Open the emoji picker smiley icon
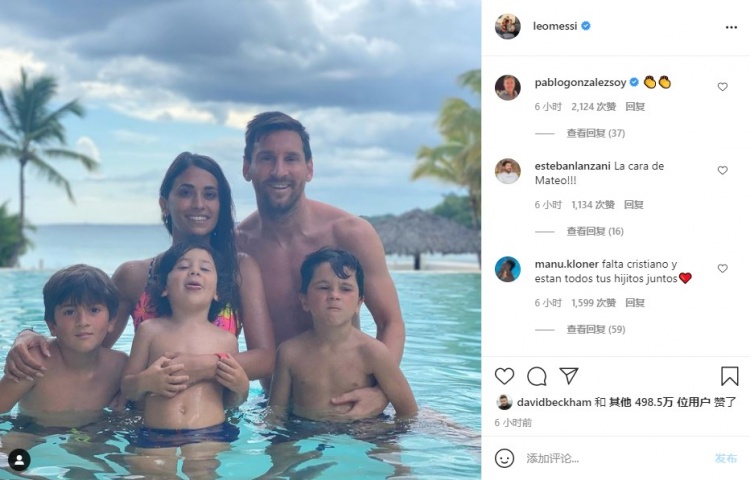 pyautogui.click(x=504, y=458)
